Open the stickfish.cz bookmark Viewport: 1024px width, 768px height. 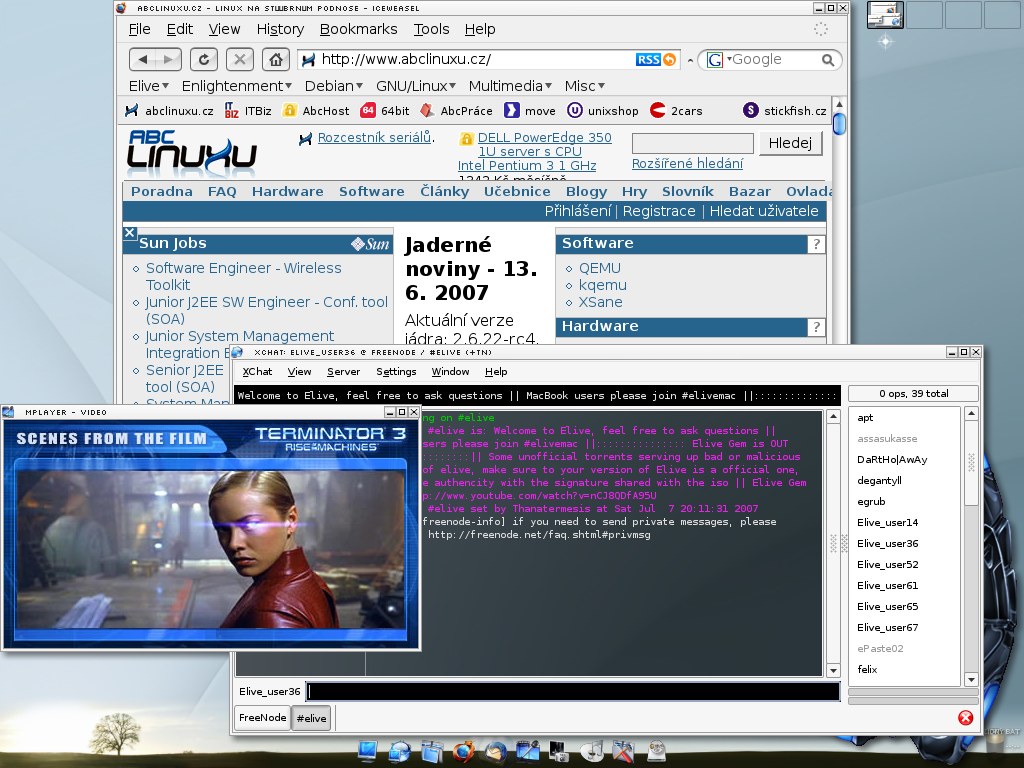point(784,110)
